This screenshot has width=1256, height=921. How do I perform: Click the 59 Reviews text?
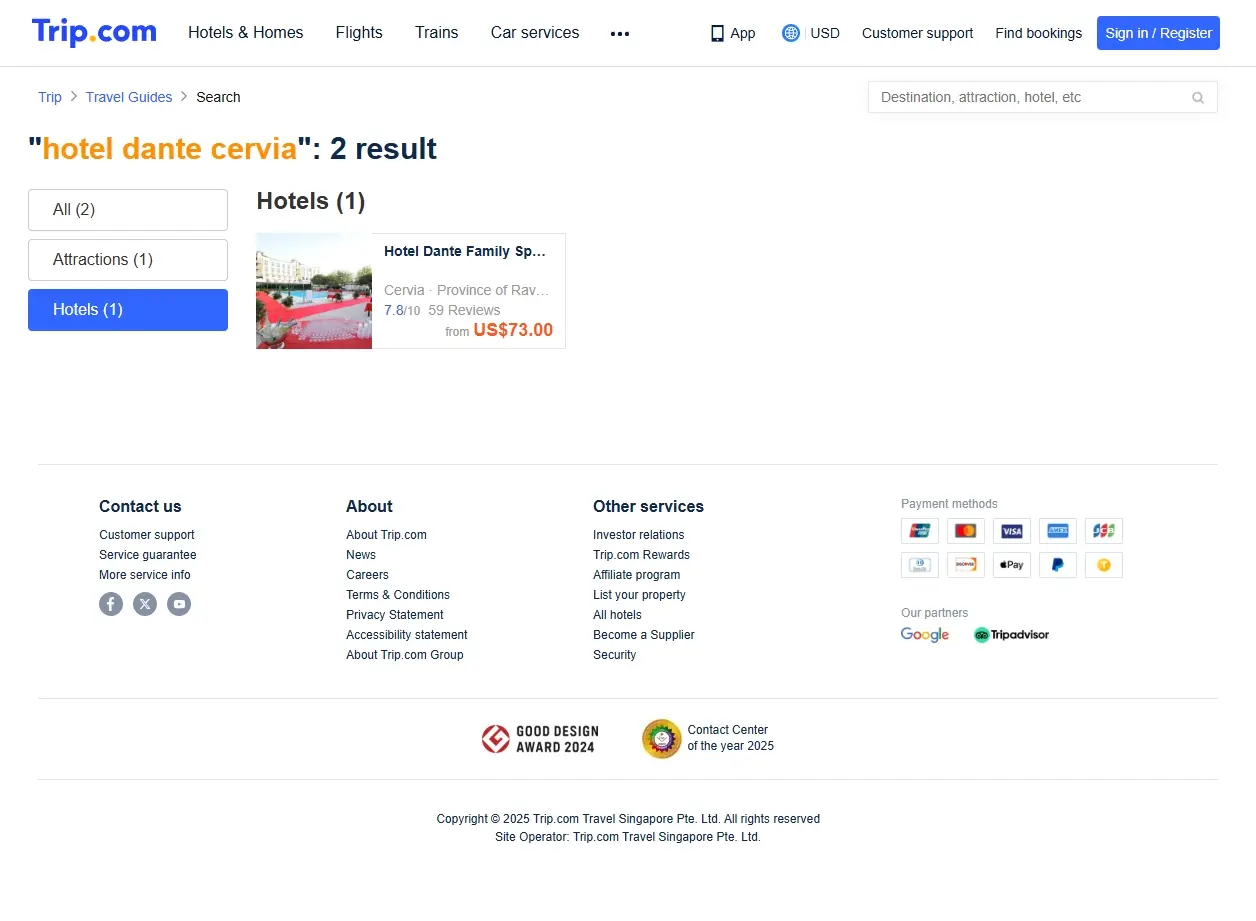tap(464, 310)
